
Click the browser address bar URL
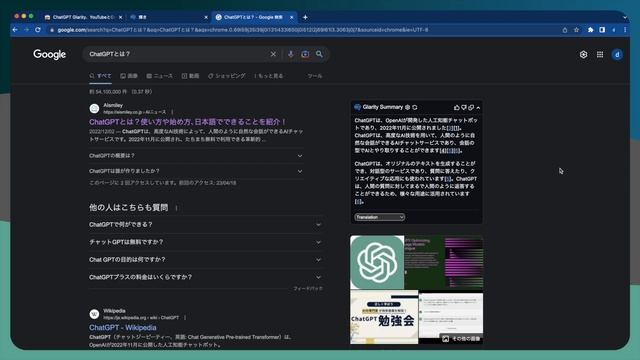243,30
